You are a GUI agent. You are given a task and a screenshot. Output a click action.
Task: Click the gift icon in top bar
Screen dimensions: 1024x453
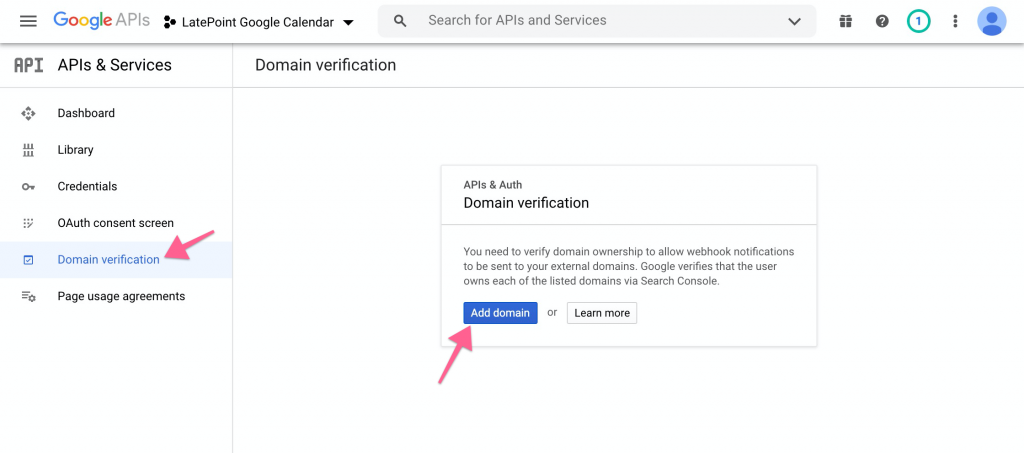[x=846, y=22]
